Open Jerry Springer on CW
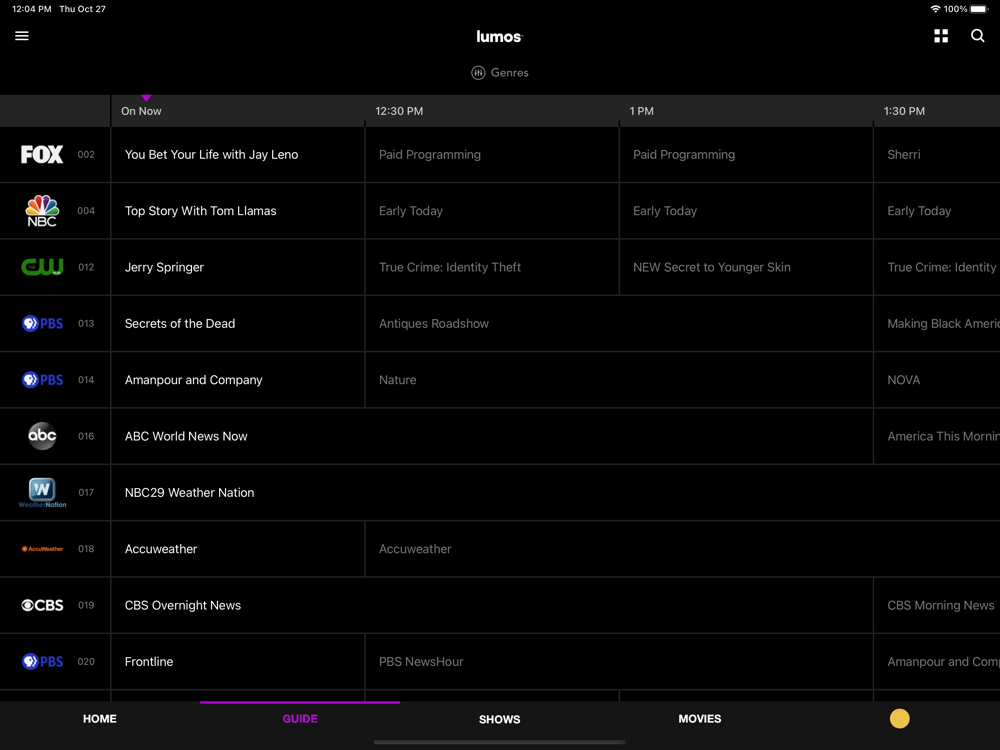1000x750 pixels. point(238,267)
